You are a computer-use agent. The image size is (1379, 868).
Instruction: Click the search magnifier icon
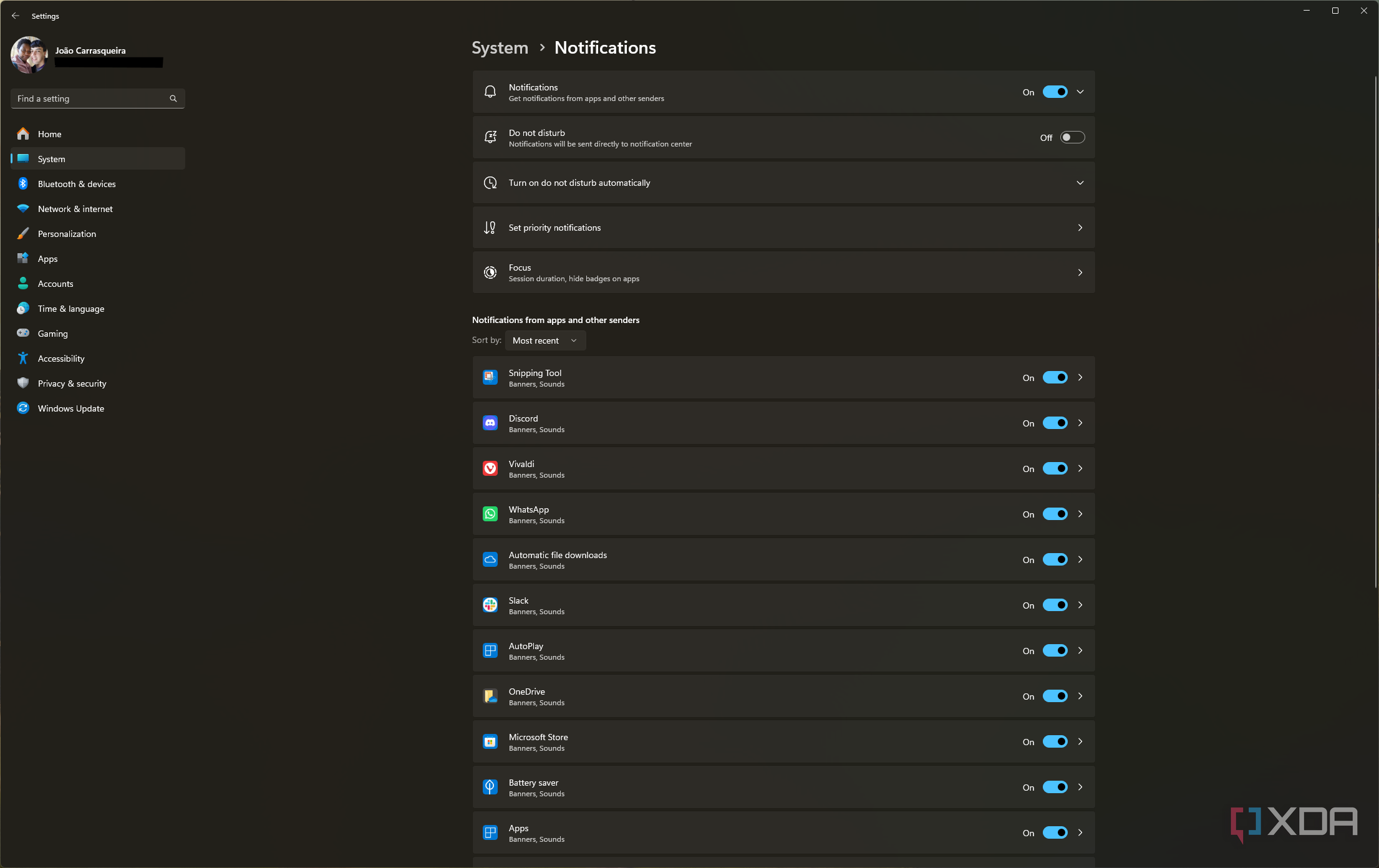pyautogui.click(x=173, y=99)
